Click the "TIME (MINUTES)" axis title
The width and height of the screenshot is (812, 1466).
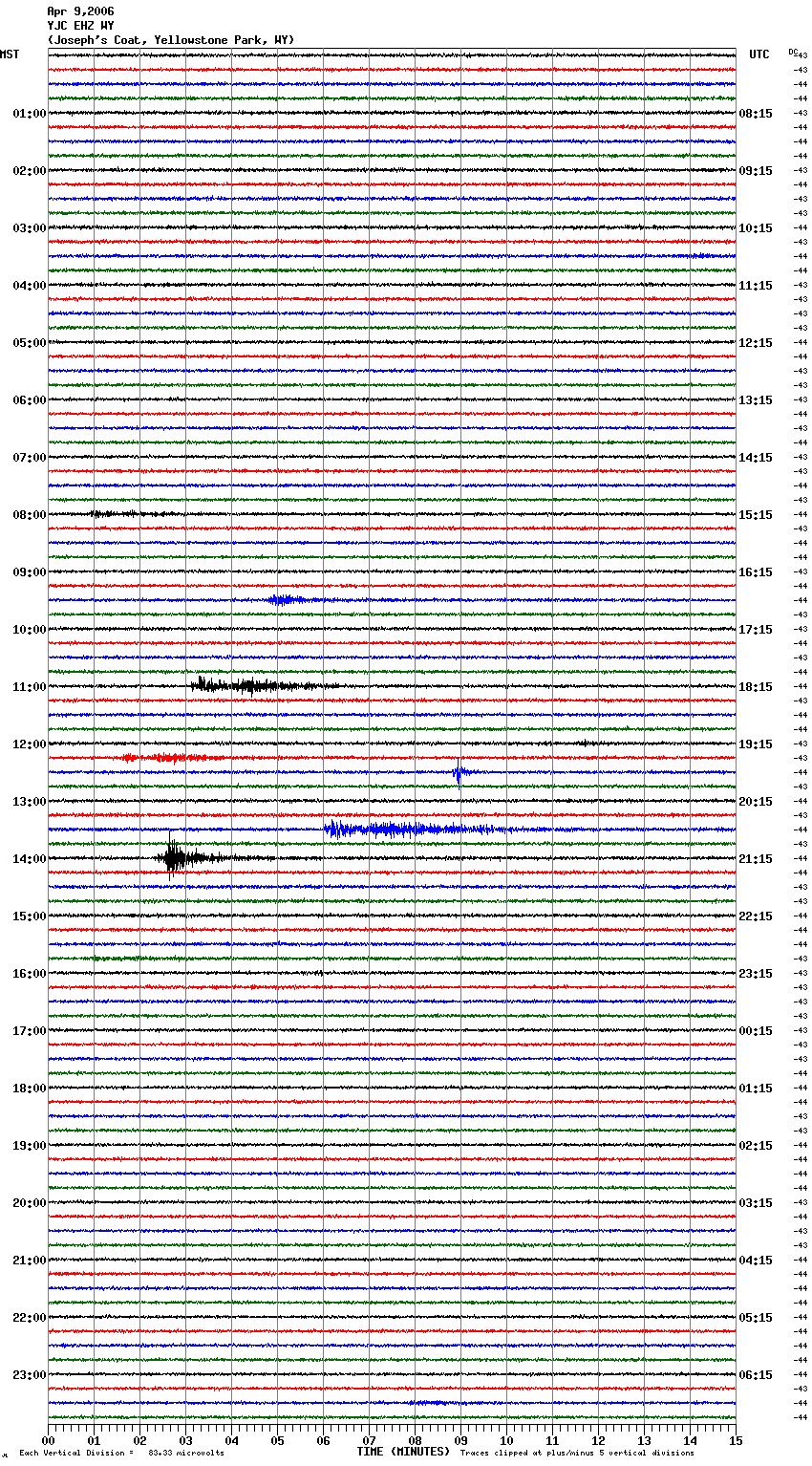tap(403, 1452)
